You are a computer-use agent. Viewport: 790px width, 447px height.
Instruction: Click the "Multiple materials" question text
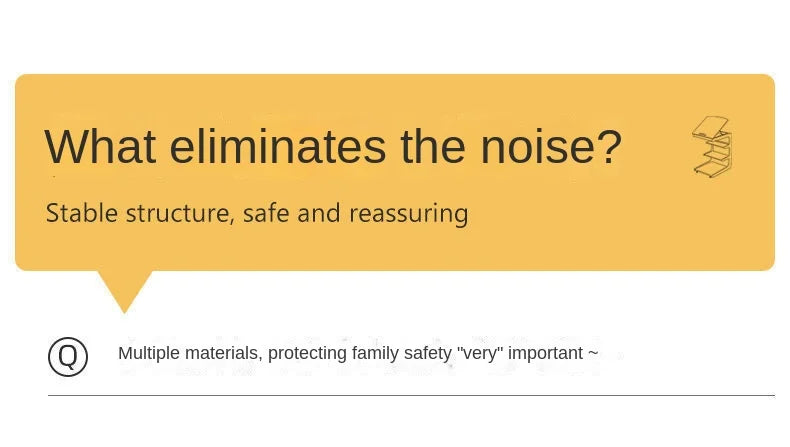coord(358,353)
